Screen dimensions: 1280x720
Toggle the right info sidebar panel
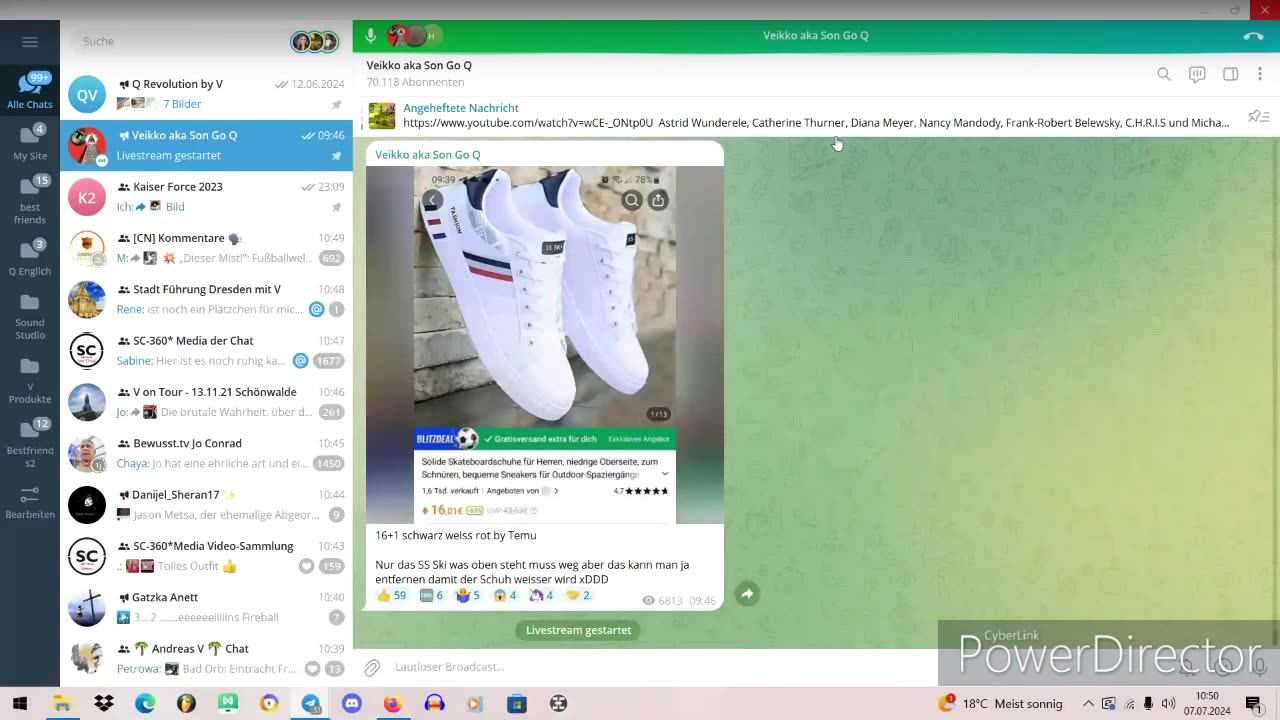click(x=1231, y=74)
